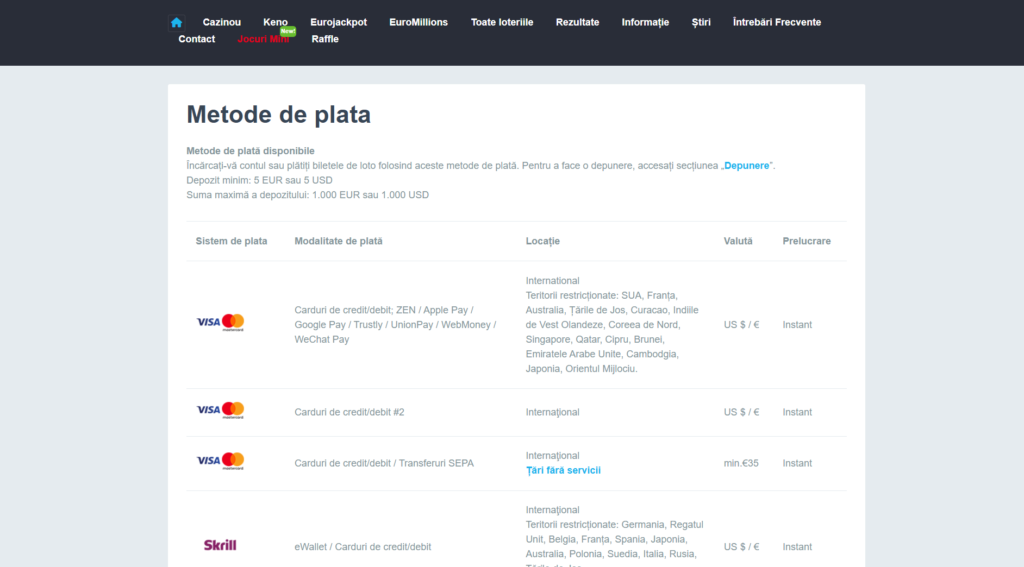Open the Țări fără servicii link

pyautogui.click(x=563, y=470)
